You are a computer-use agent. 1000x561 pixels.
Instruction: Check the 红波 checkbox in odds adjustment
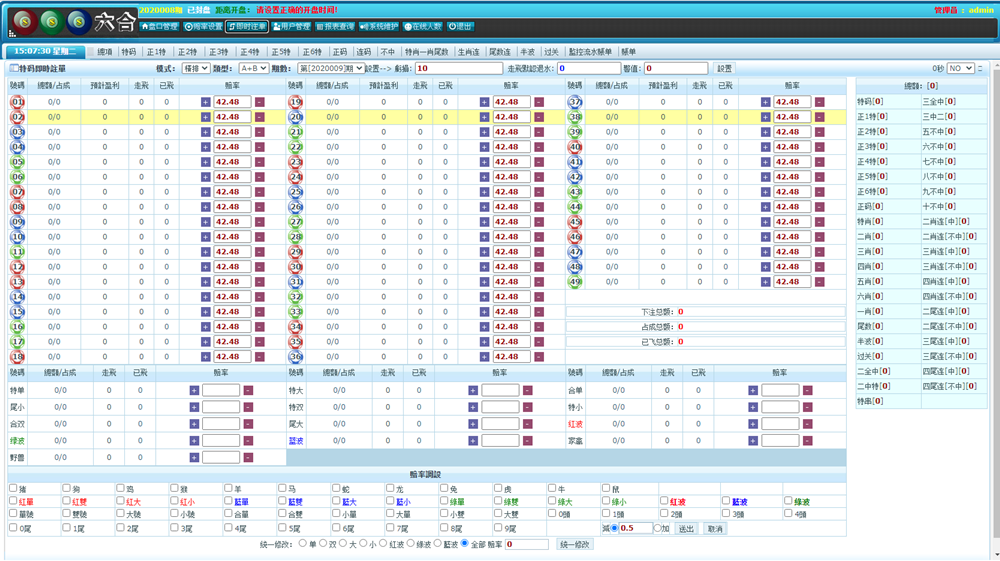point(664,502)
